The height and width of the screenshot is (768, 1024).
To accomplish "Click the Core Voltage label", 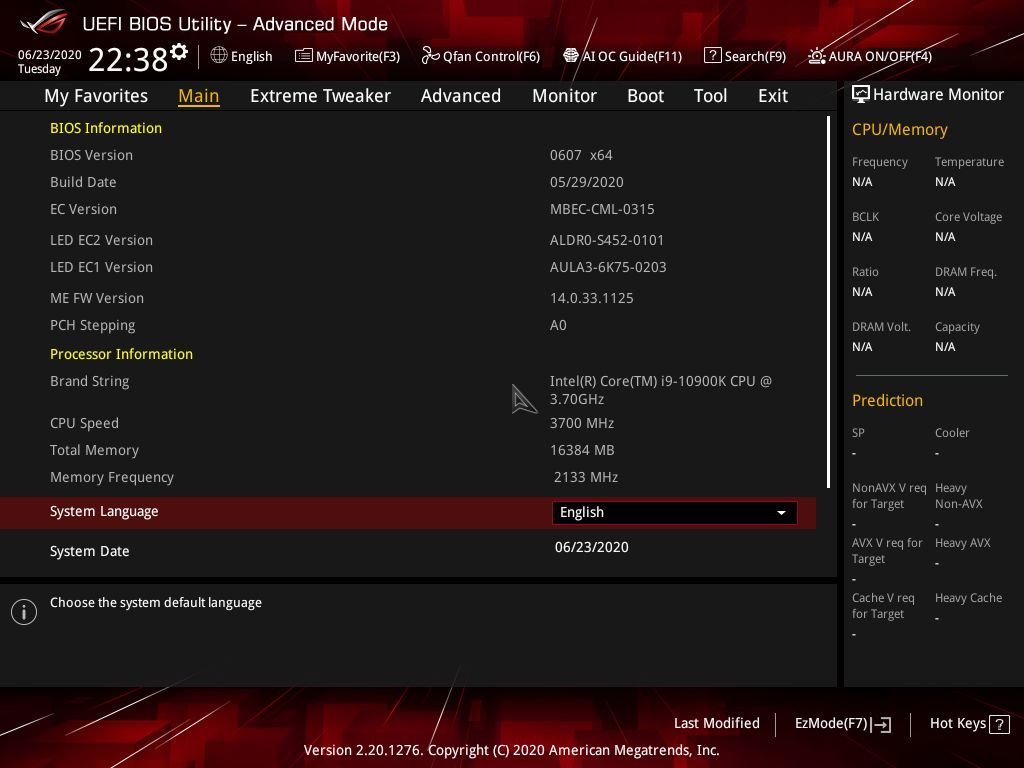I will point(968,217).
